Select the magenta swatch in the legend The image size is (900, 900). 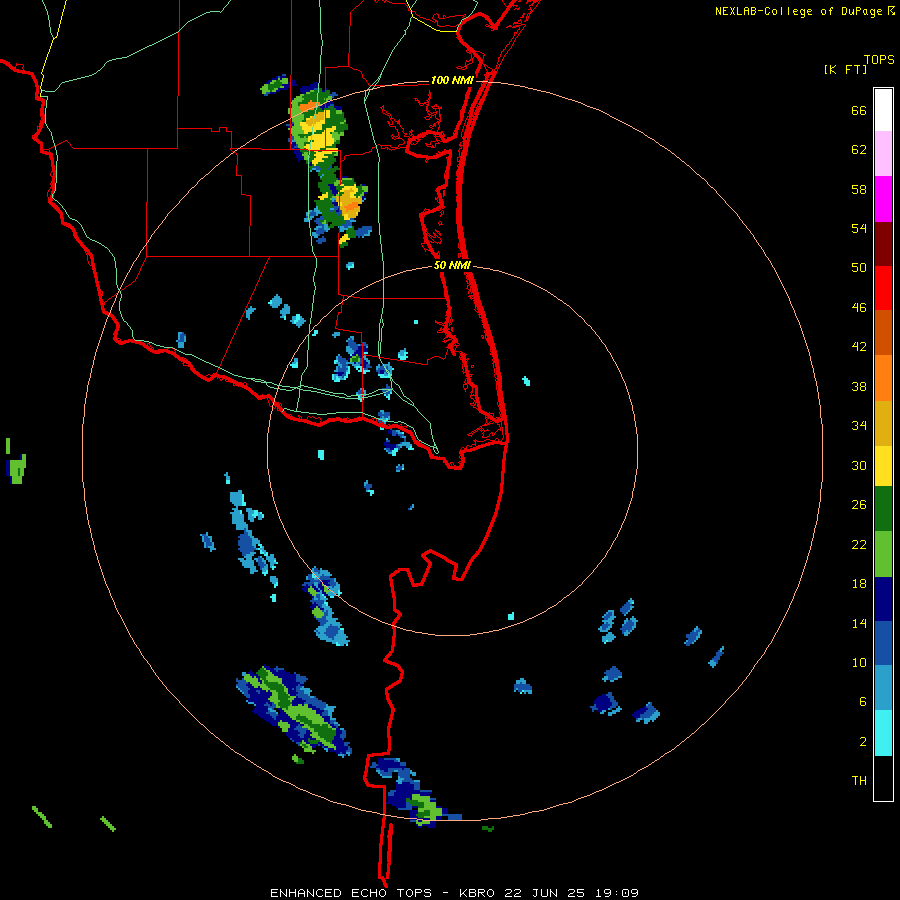point(883,199)
